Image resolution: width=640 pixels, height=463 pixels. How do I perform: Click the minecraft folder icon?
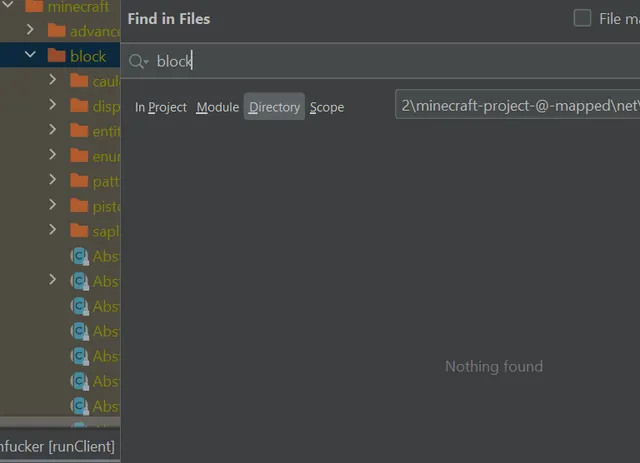tap(34, 6)
